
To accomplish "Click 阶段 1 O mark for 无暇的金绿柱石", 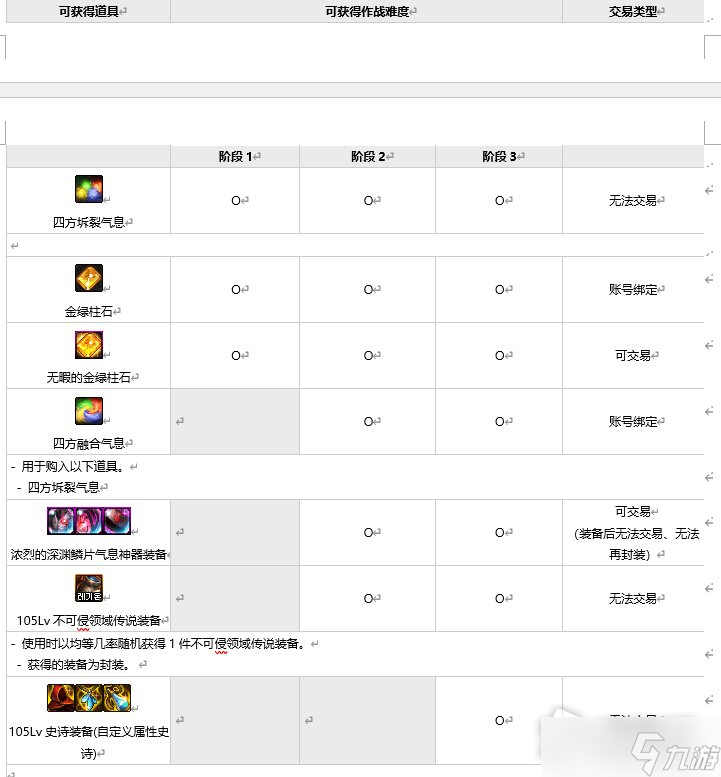I will [x=236, y=356].
